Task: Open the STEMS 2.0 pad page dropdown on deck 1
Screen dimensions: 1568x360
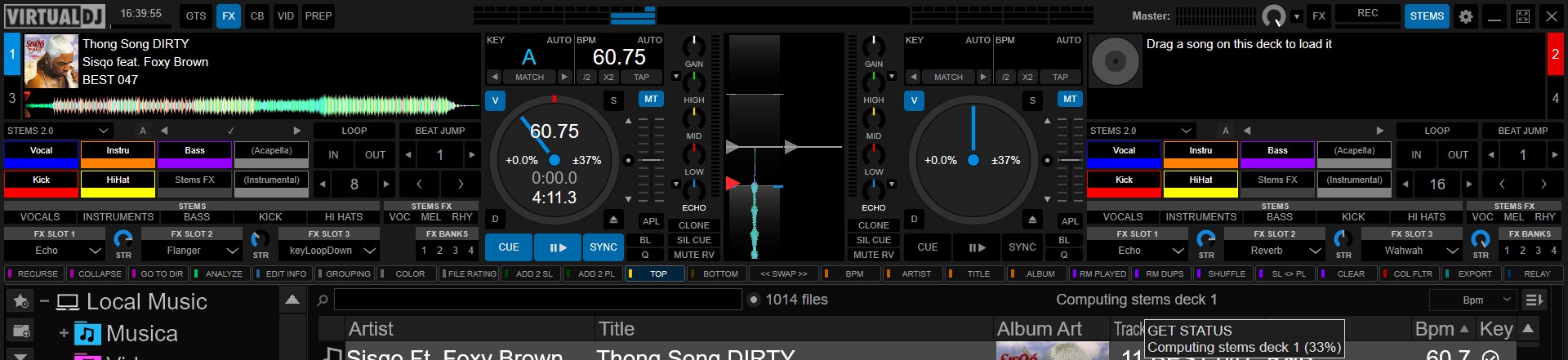Action: 58,131
